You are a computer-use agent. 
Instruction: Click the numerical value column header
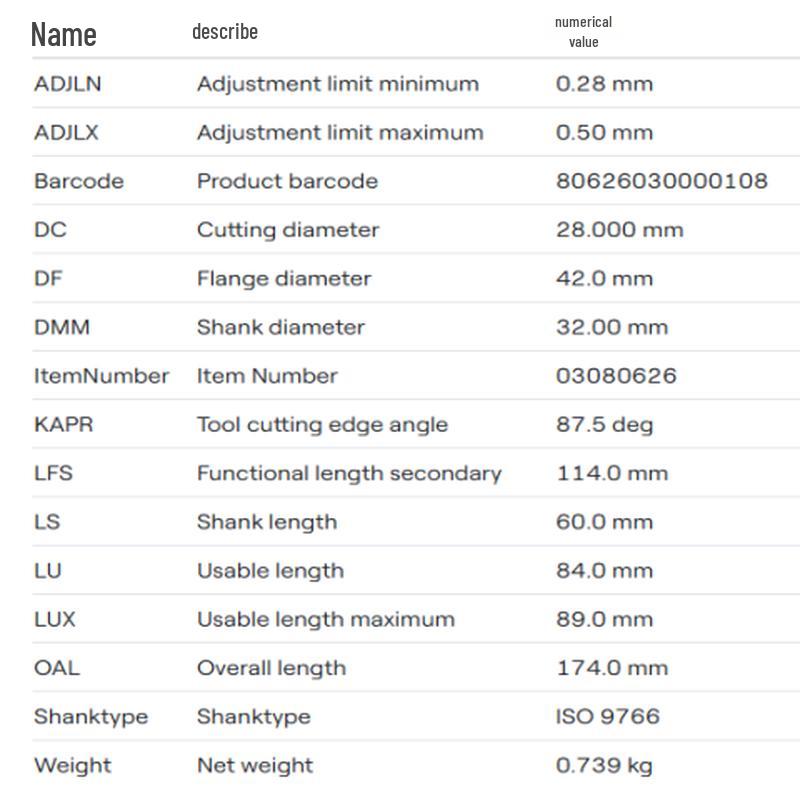tap(583, 32)
